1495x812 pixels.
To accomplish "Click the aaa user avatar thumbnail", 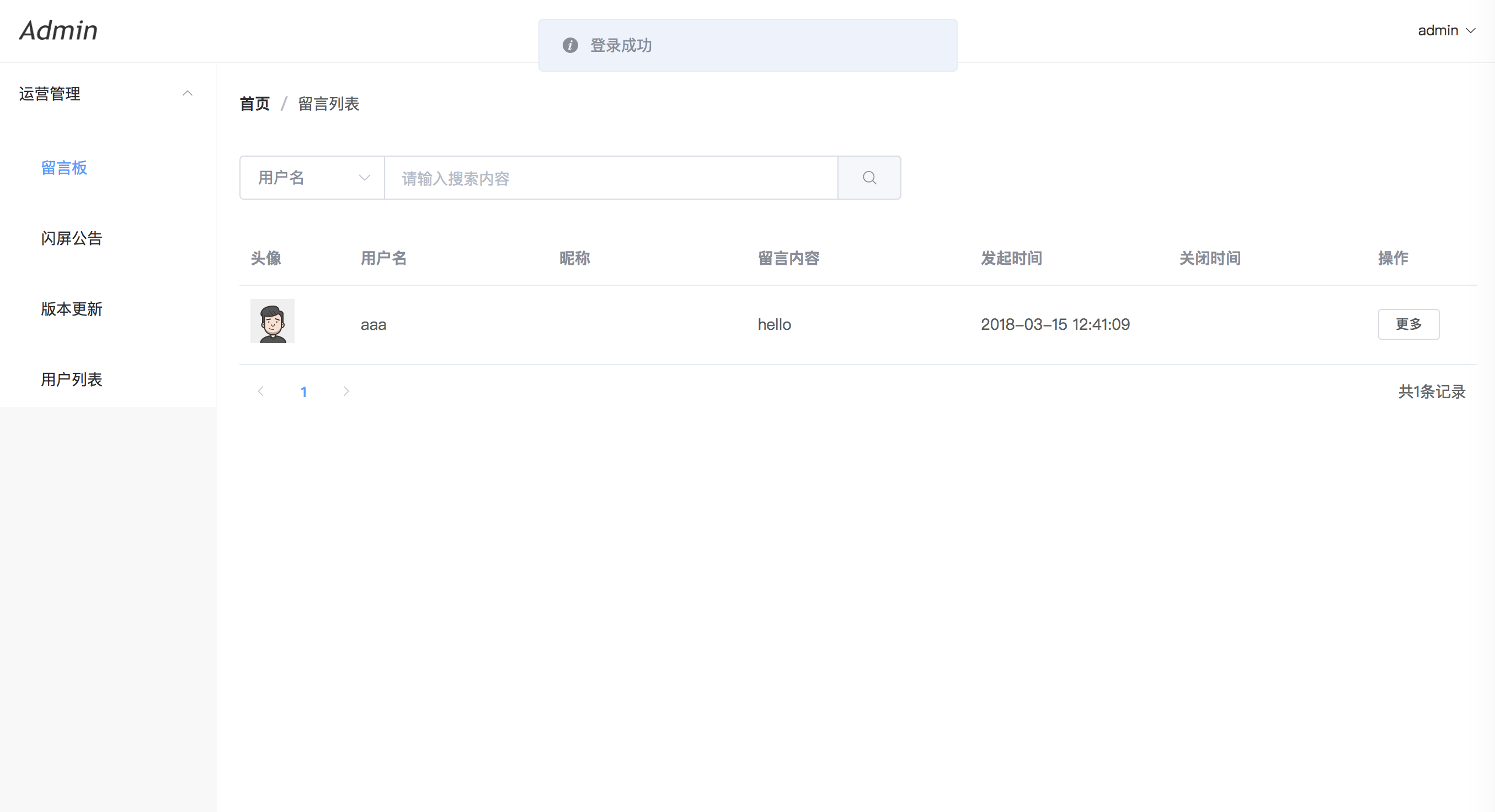I will [272, 321].
